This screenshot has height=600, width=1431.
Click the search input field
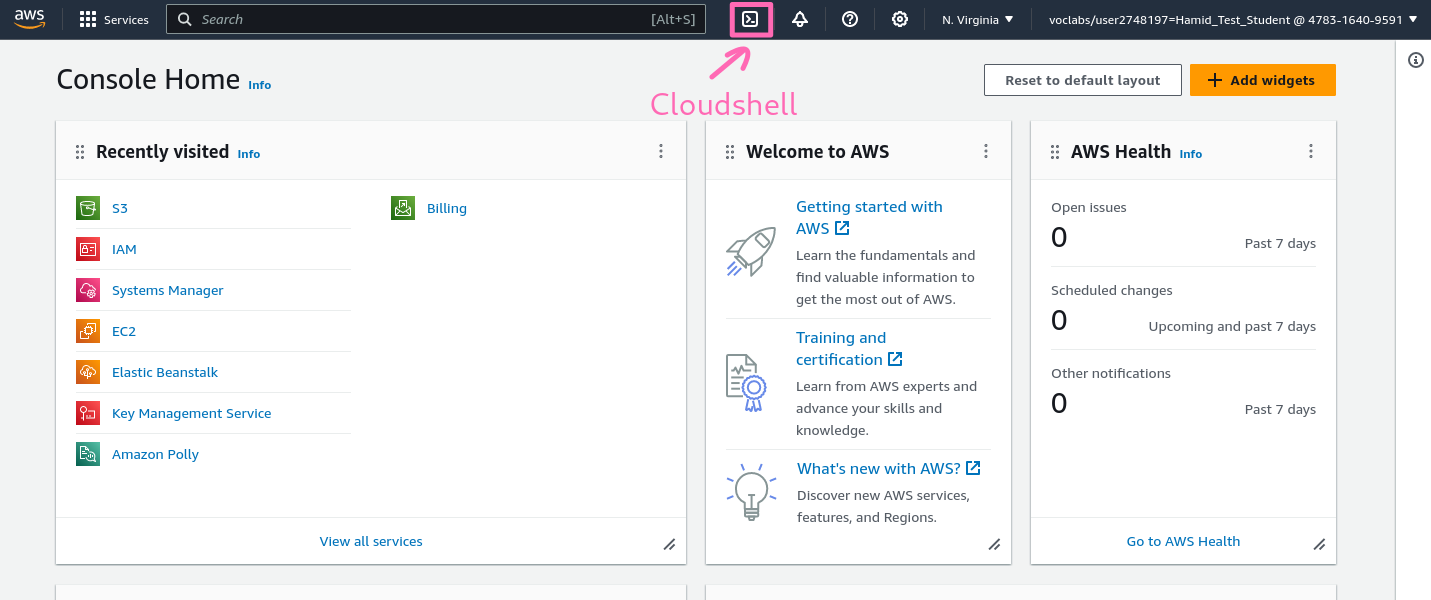[x=436, y=19]
